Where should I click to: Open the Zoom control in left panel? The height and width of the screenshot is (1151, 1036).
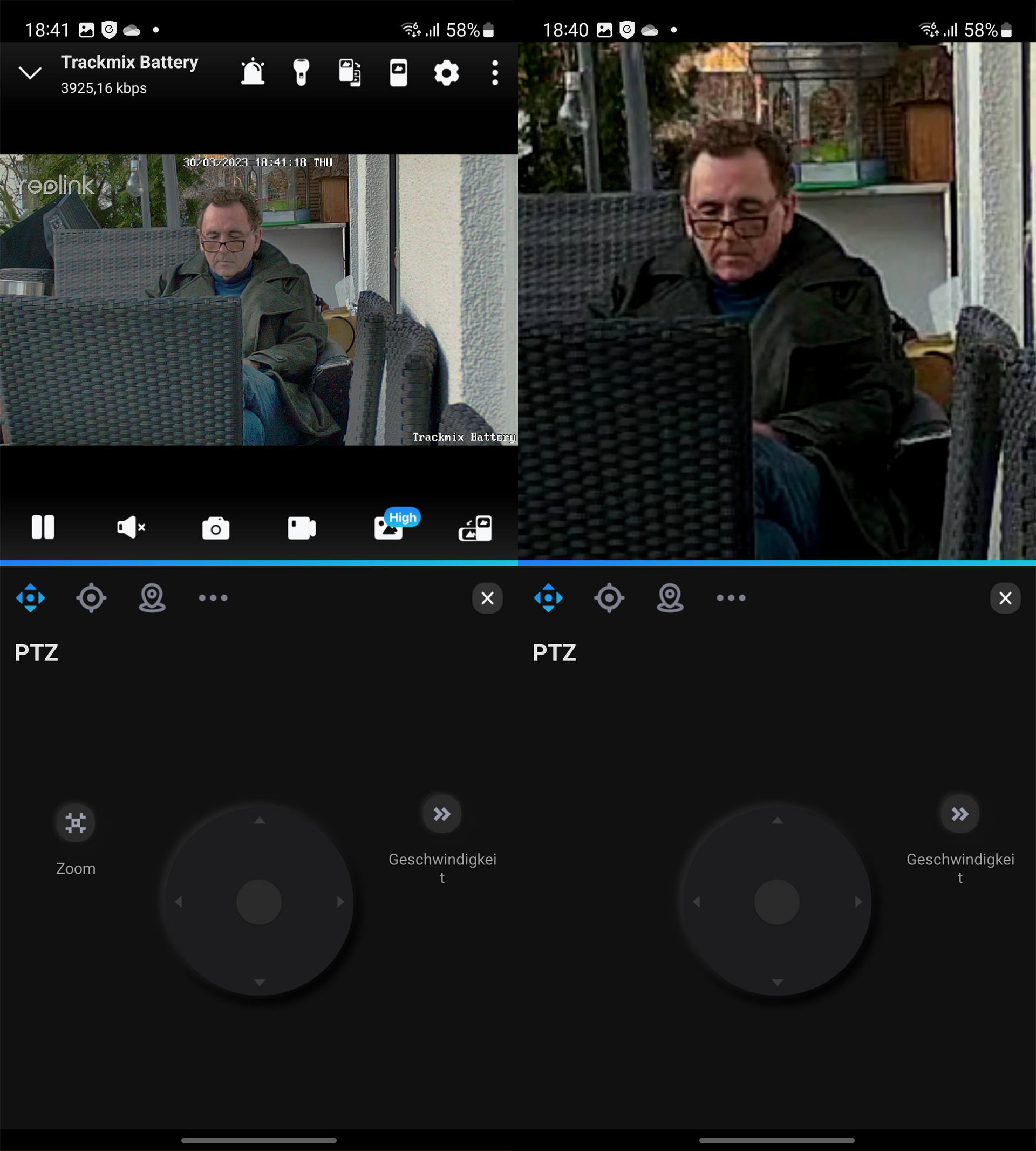tap(76, 823)
